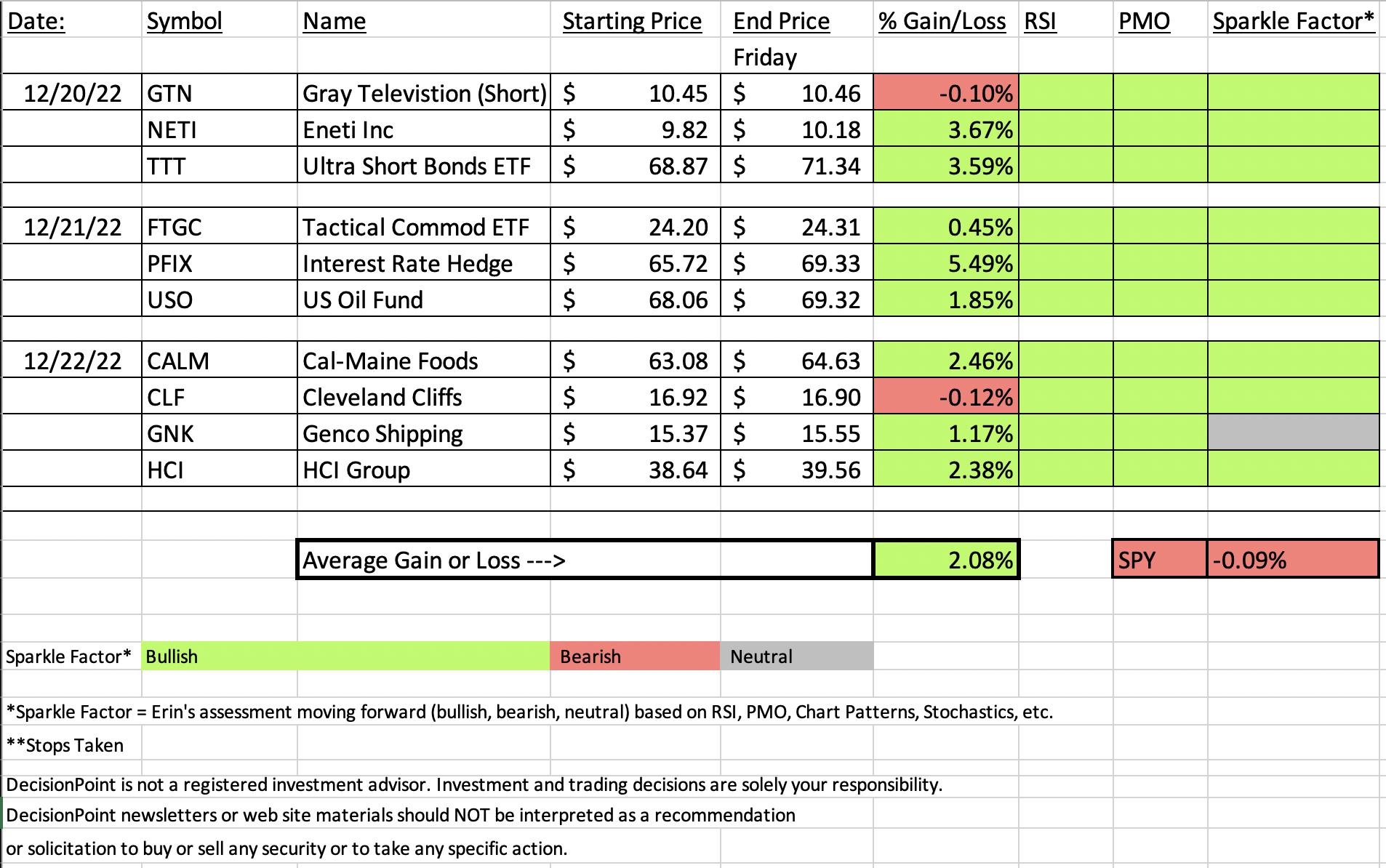The width and height of the screenshot is (1386, 868).
Task: Select NETI starting price 9.82
Action: (x=636, y=129)
